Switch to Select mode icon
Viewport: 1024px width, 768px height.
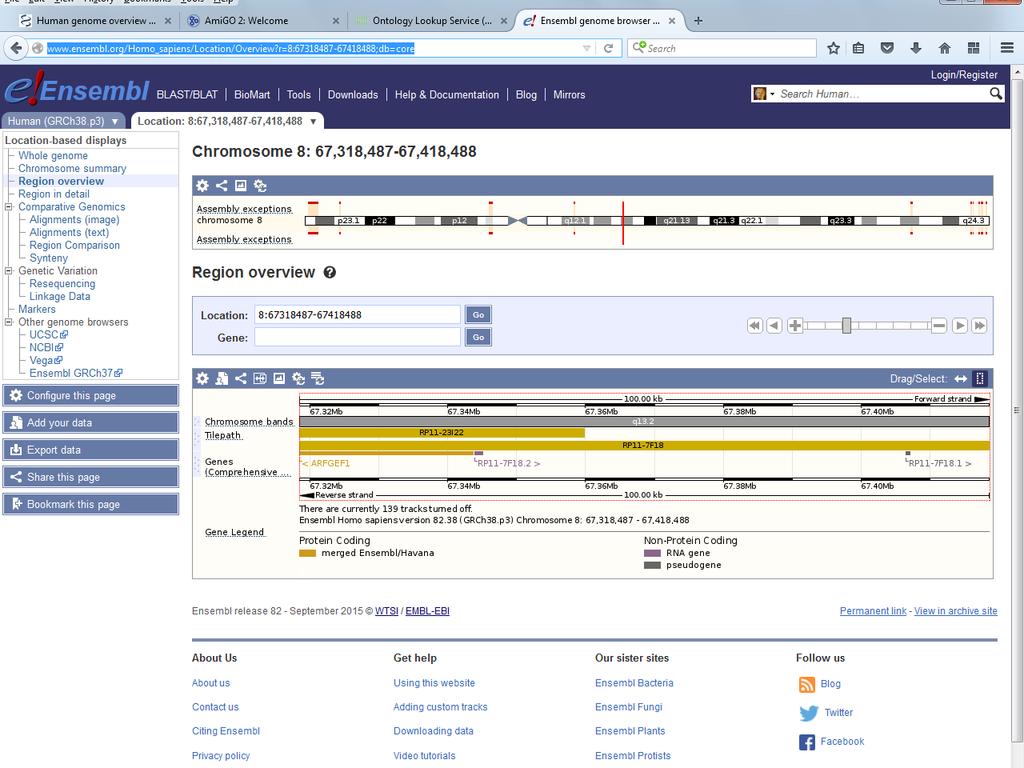[980, 379]
